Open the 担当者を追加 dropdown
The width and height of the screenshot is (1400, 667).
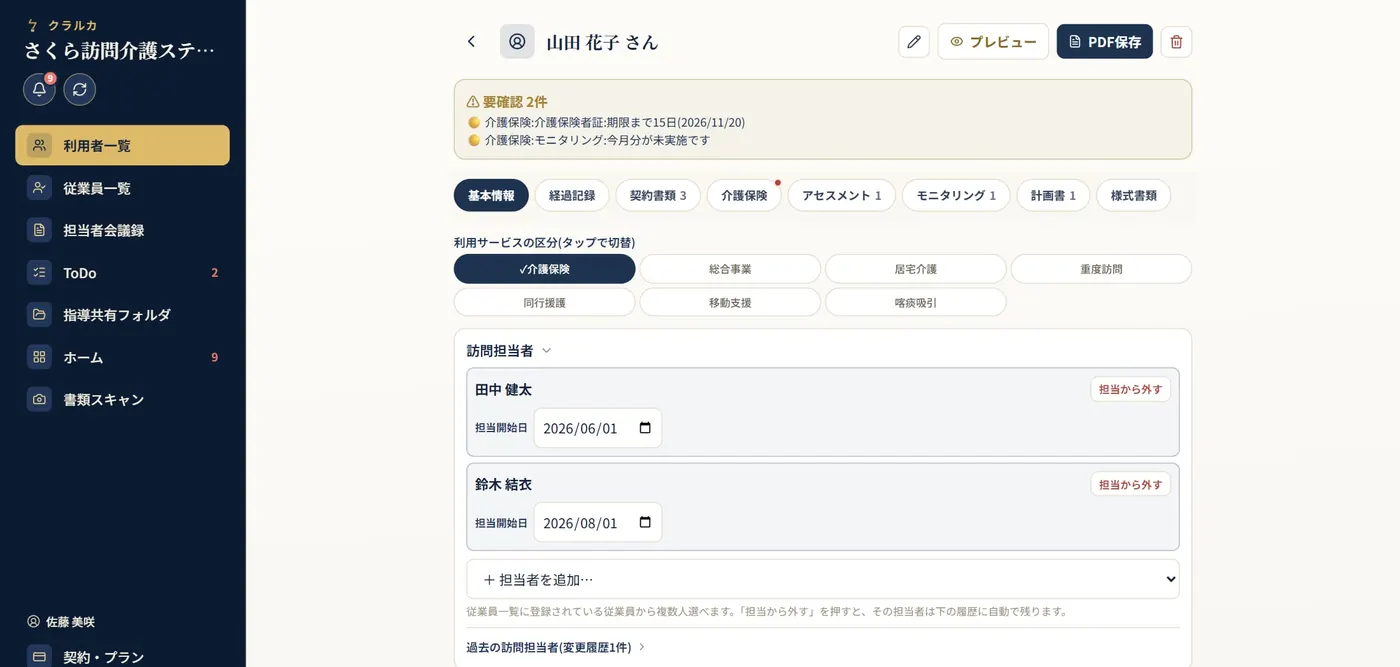(x=823, y=579)
